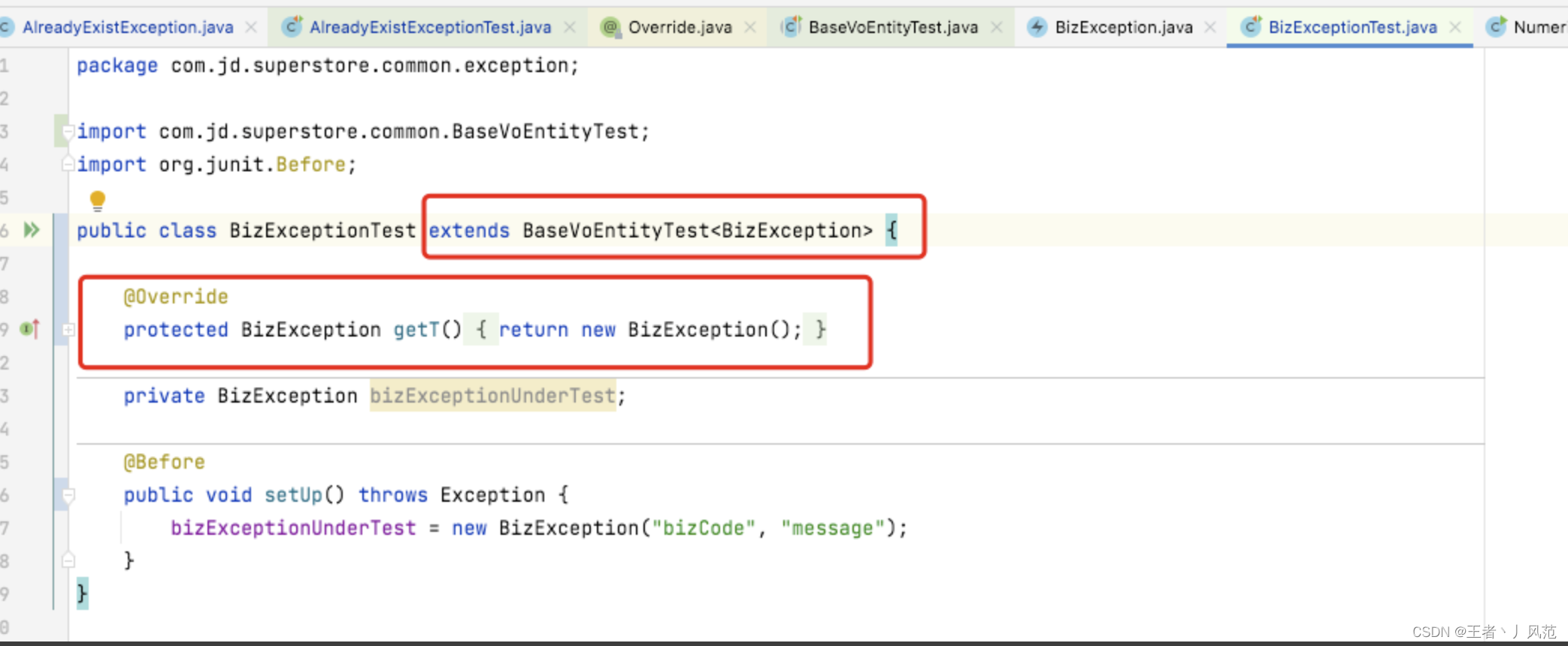Viewport: 1568px width, 646px height.
Task: Click the class icon on AlreadyExistExceptionTest.java tab
Action: click(292, 27)
